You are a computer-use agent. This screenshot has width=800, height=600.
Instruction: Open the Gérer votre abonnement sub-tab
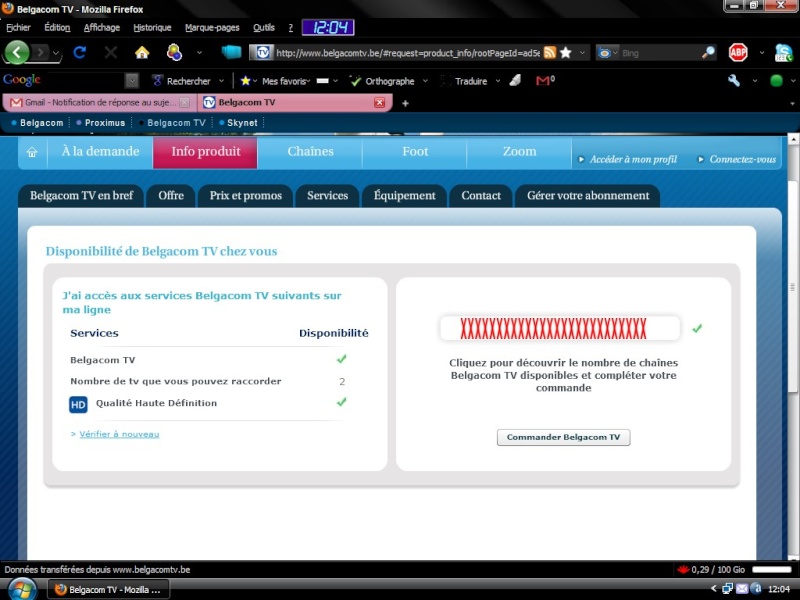click(588, 196)
